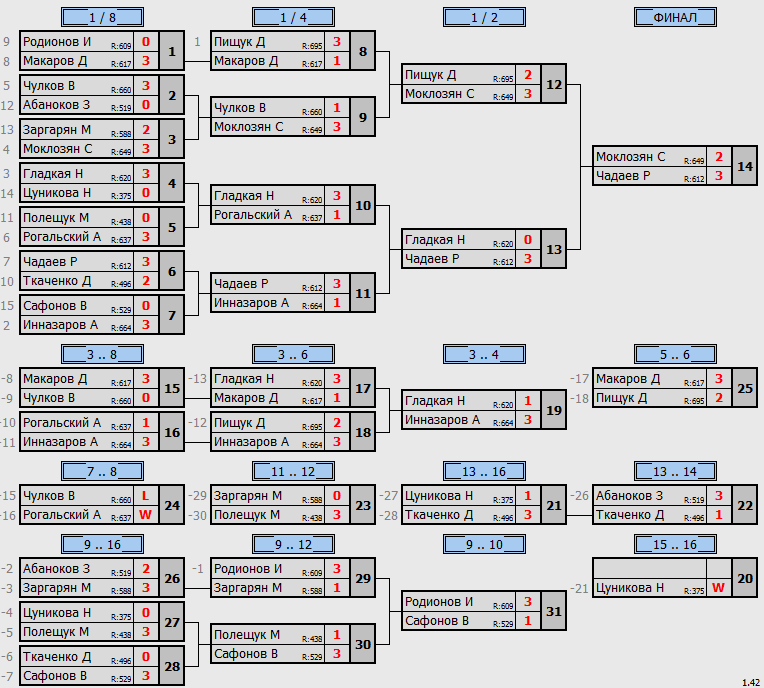Select match number 22 box
The image size is (764, 688).
click(745, 505)
